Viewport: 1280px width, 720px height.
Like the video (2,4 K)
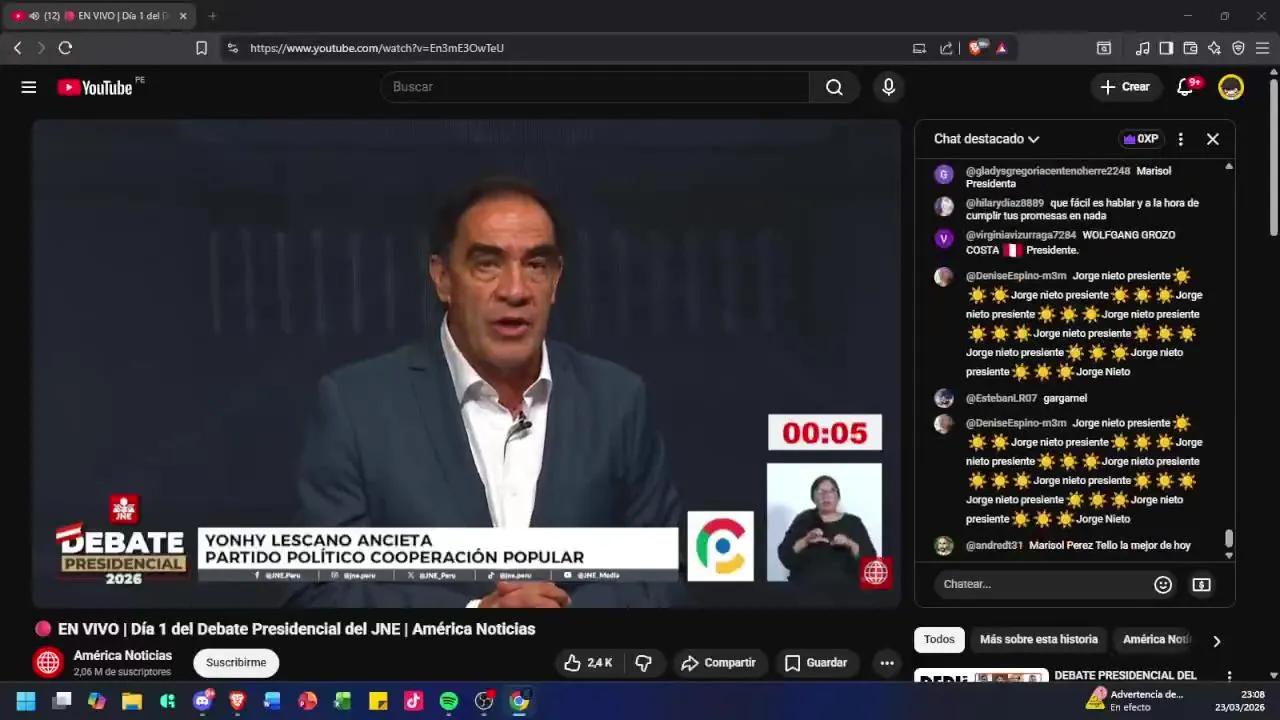[588, 663]
